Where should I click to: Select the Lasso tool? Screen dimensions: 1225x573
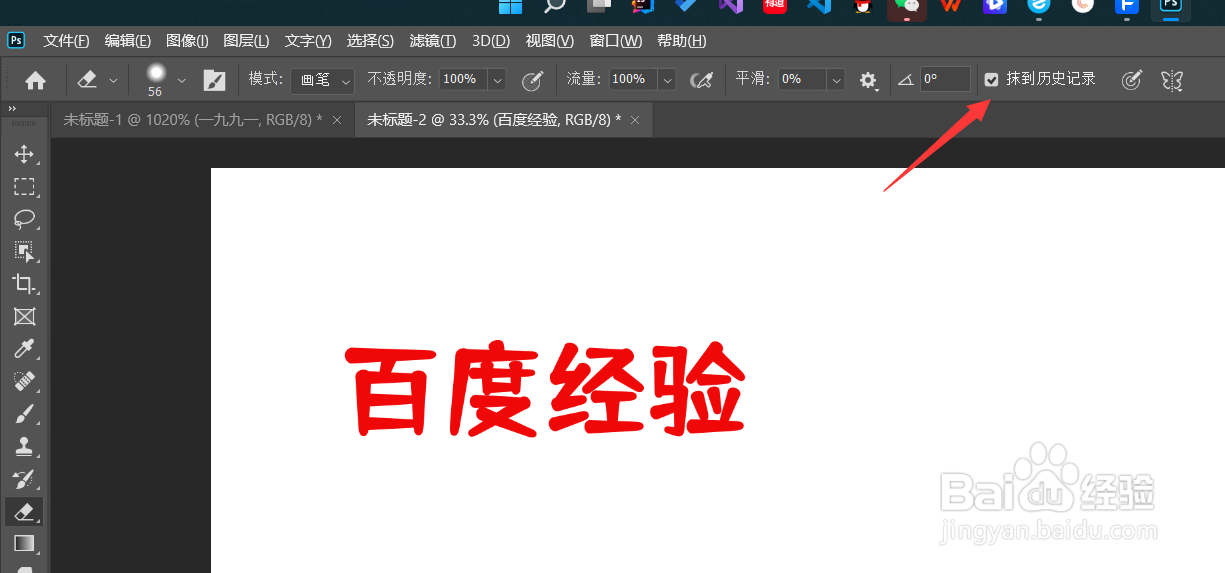point(24,219)
